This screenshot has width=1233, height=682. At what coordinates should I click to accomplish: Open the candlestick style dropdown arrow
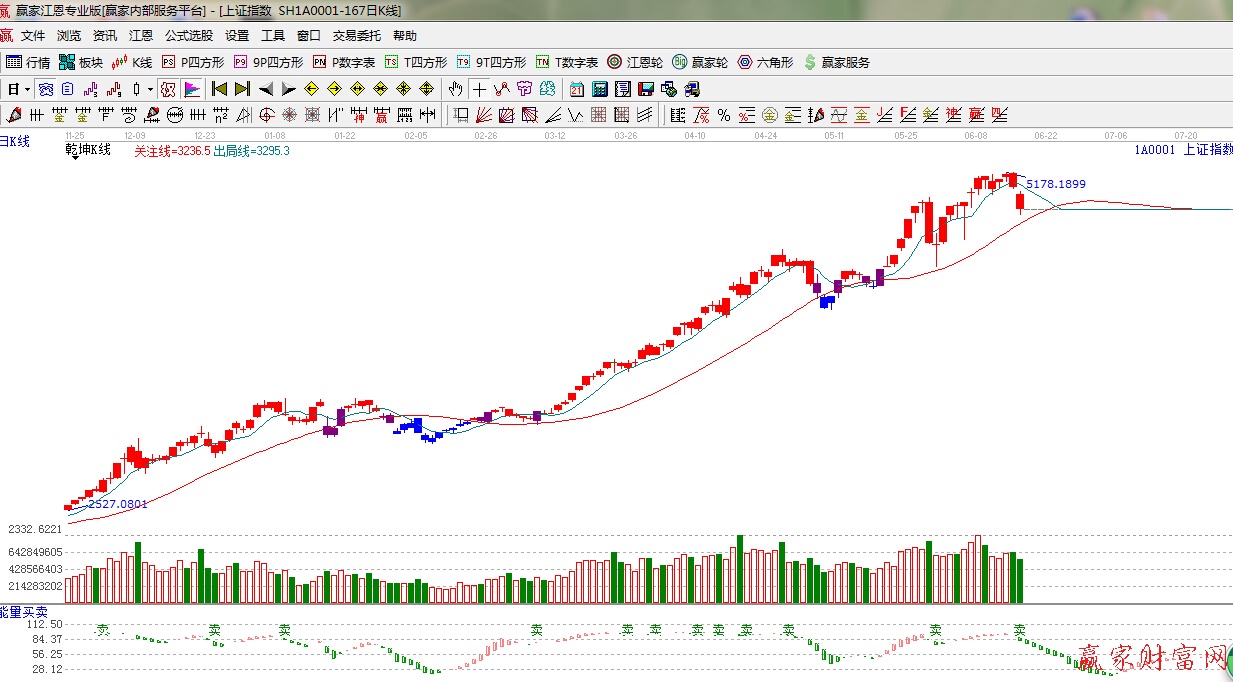coord(150,89)
